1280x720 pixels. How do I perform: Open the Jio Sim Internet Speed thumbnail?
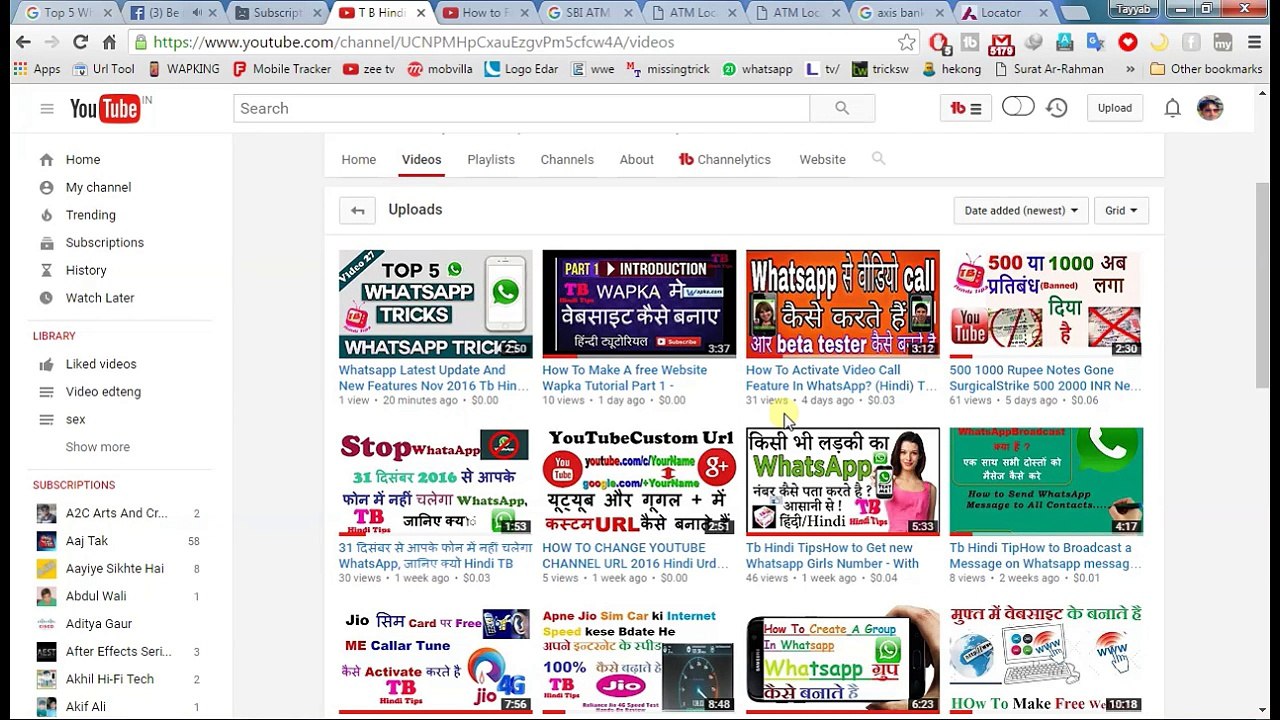click(x=639, y=660)
